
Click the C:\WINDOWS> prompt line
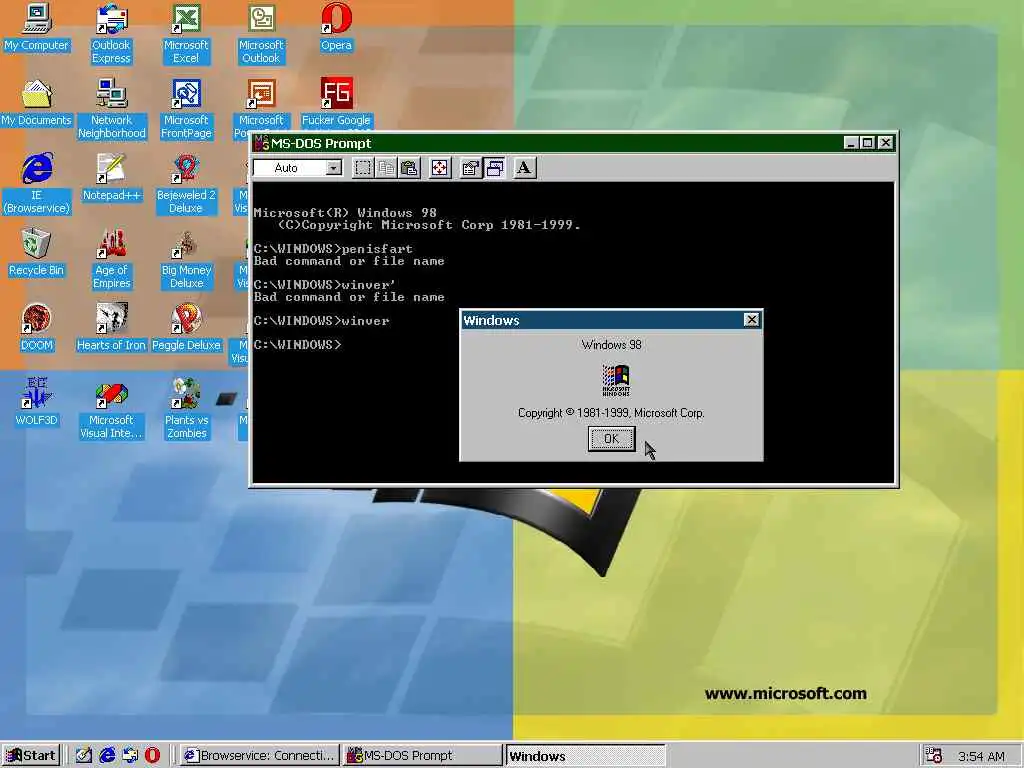tap(297, 344)
